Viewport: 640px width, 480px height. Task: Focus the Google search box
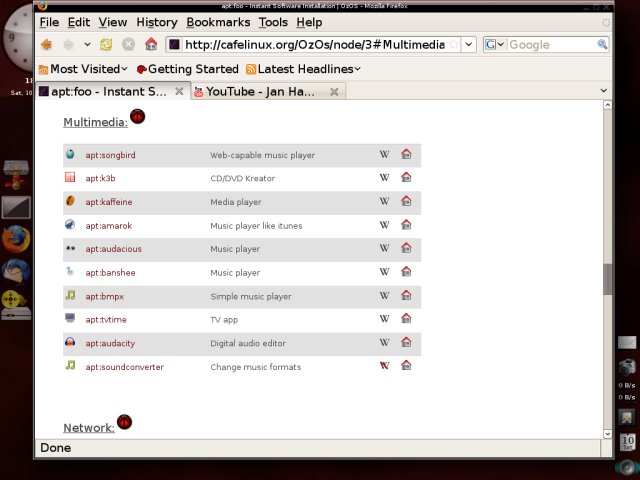(x=552, y=44)
